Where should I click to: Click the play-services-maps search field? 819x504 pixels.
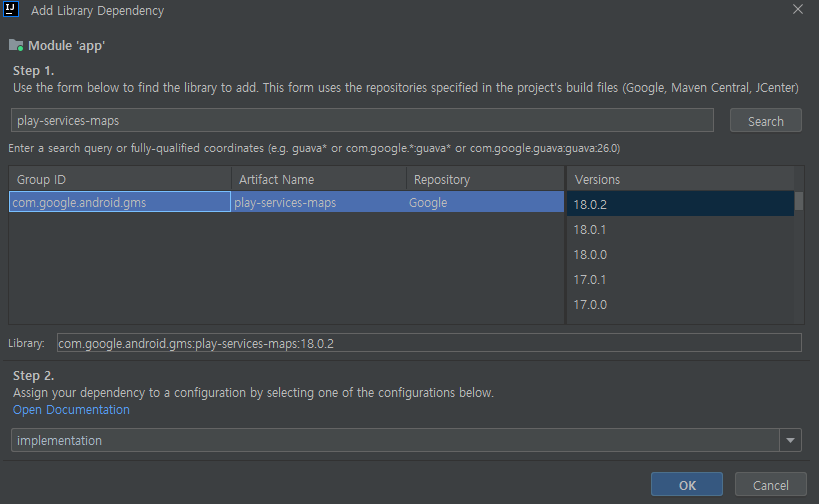[362, 121]
